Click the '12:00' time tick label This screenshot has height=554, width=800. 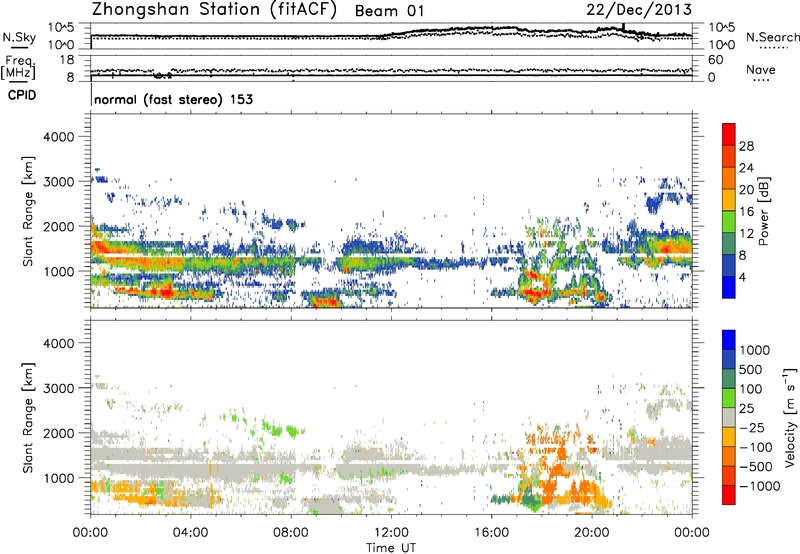pyautogui.click(x=391, y=533)
